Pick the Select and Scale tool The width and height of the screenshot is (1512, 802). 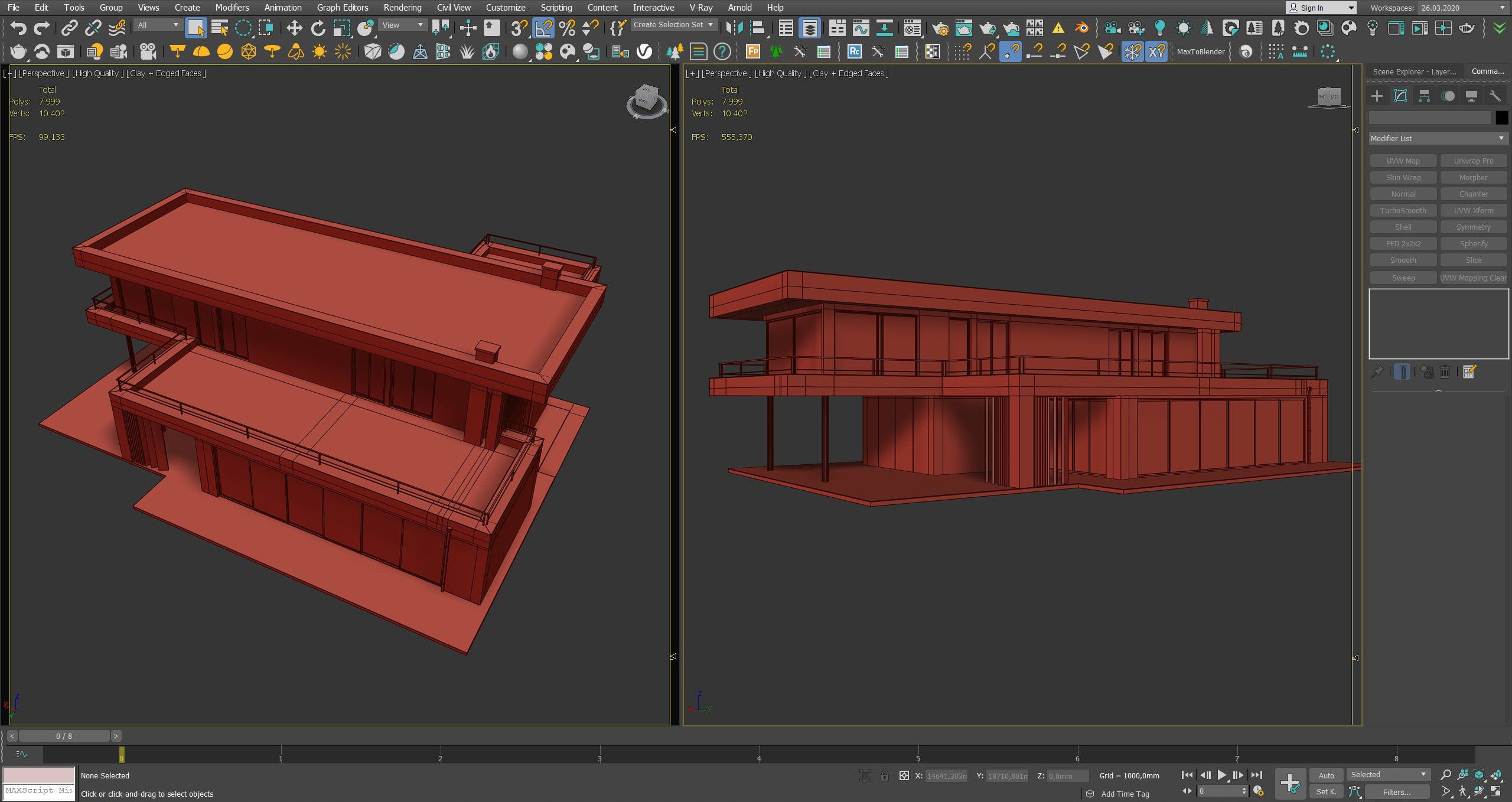341,28
